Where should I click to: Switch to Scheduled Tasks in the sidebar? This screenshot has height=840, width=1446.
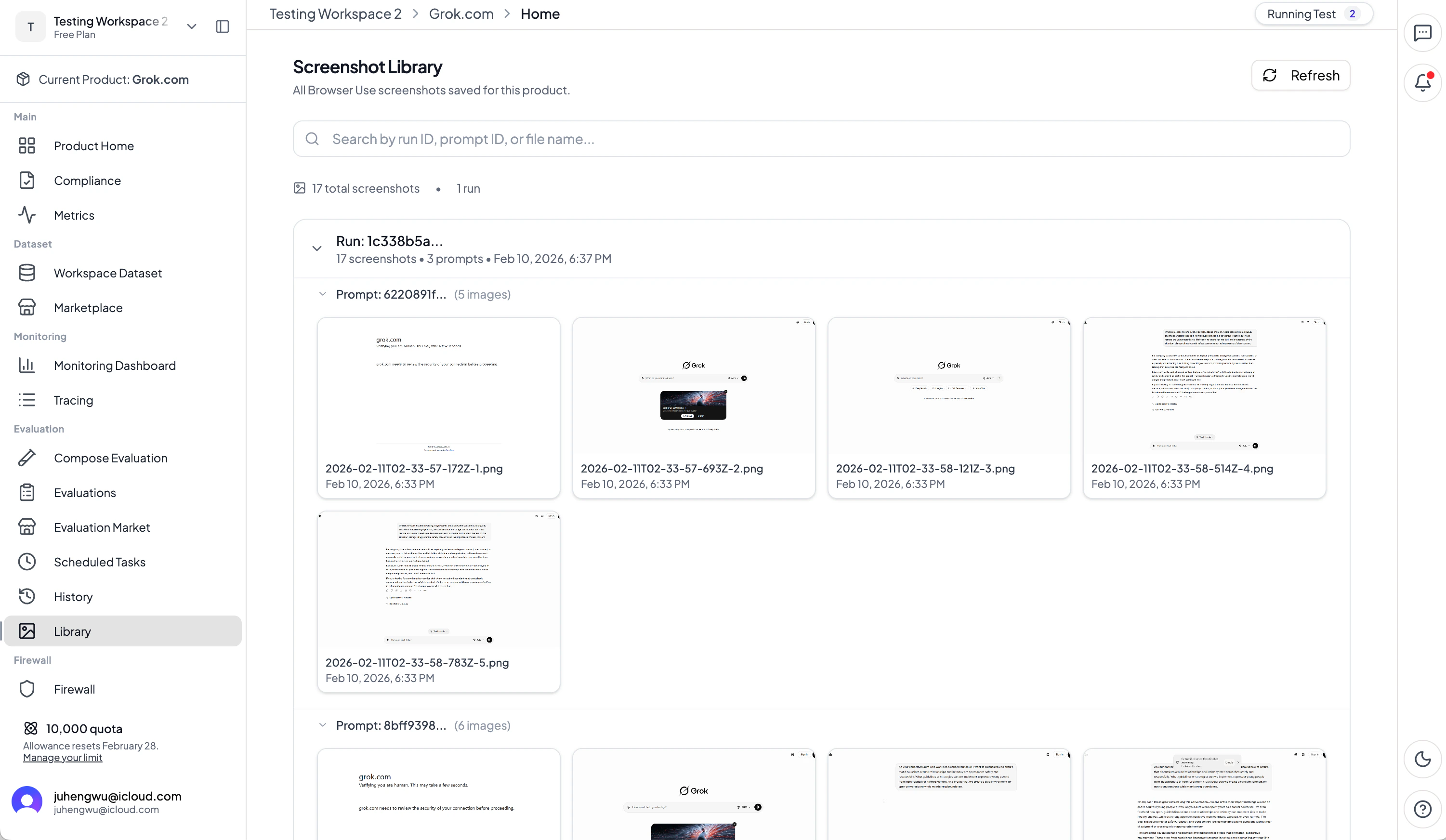pos(99,562)
